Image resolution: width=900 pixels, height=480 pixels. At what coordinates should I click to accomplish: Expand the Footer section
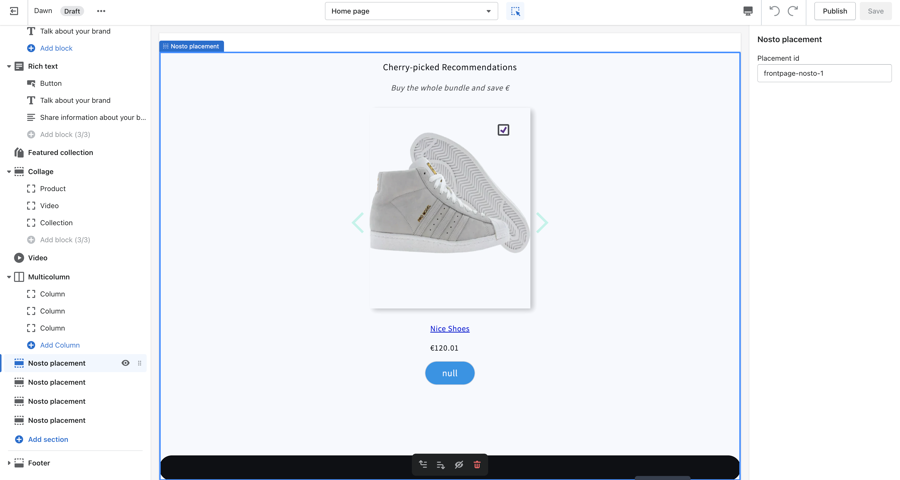click(9, 463)
